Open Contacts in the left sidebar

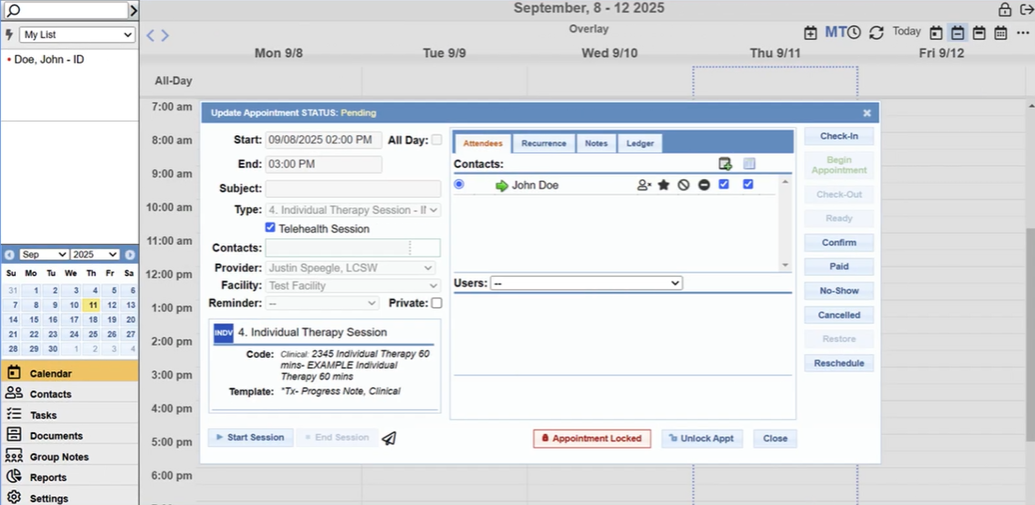click(69, 393)
